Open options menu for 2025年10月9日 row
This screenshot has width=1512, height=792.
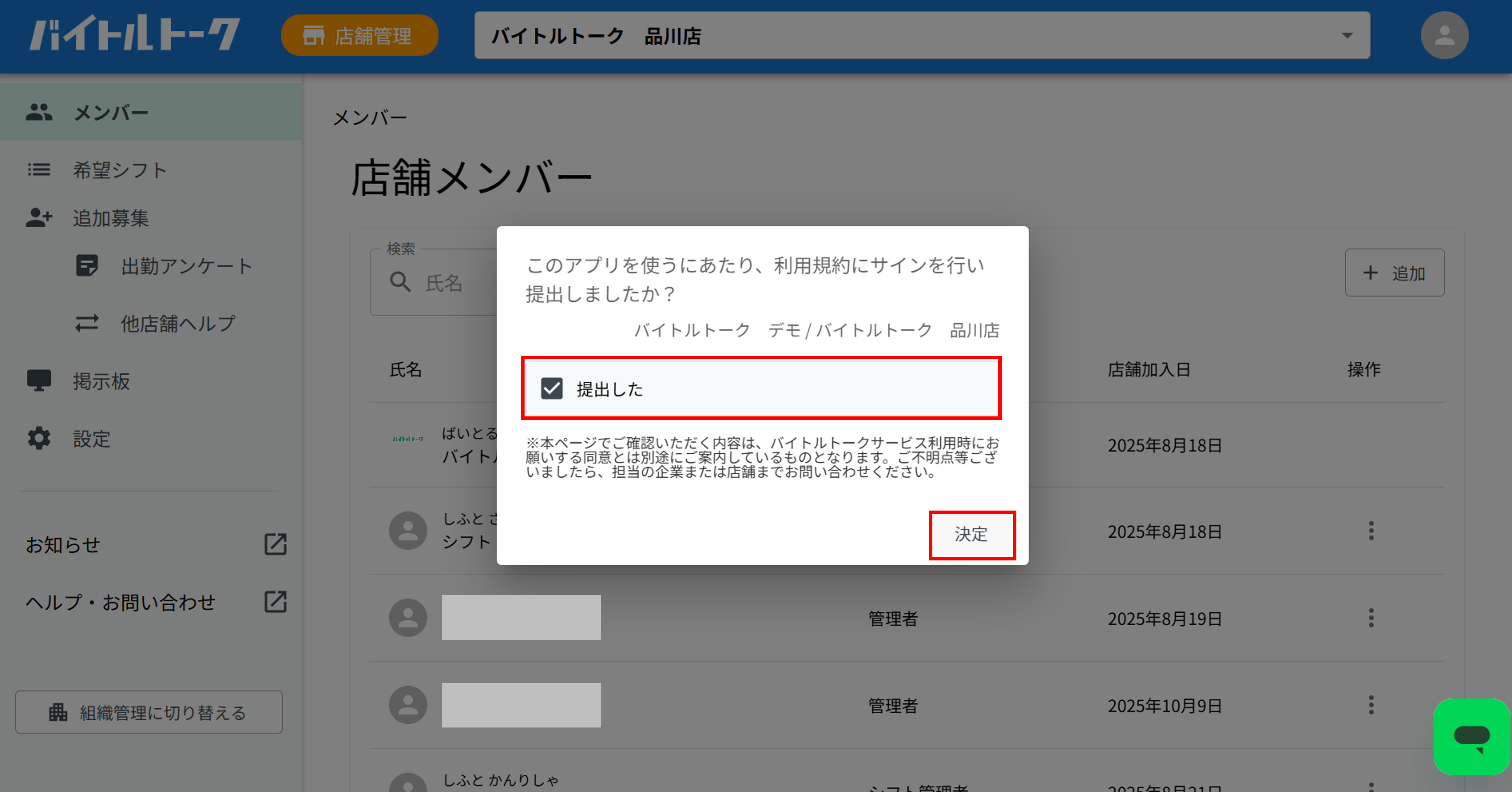(x=1371, y=704)
